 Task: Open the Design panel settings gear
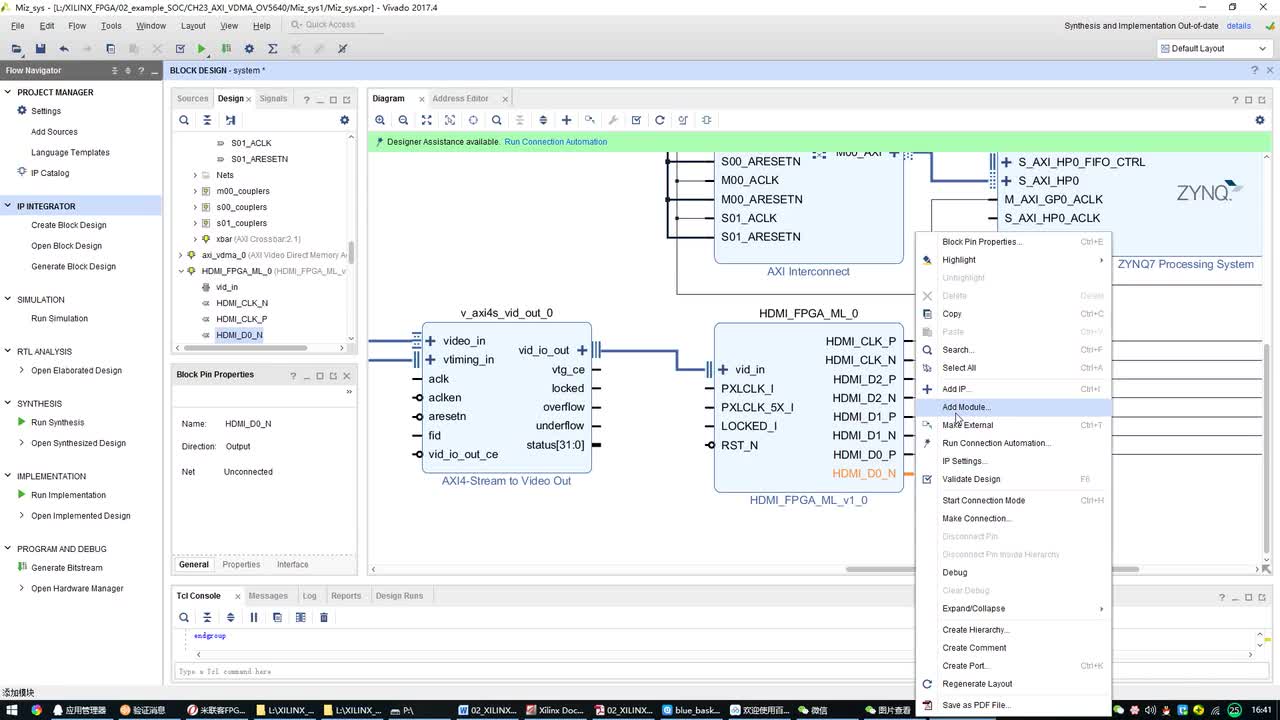[x=345, y=120]
